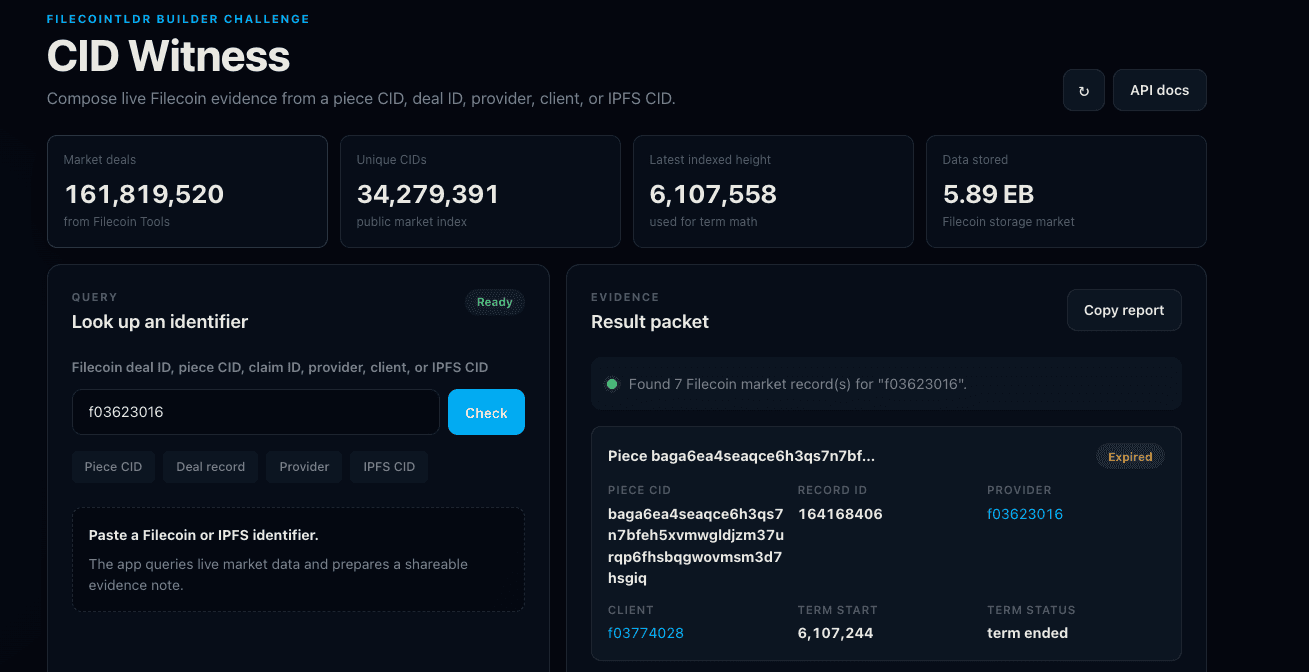Click the 'Paste a Filecoin or IPFS identifier.' hint
The width and height of the screenshot is (1309, 672).
[x=204, y=535]
